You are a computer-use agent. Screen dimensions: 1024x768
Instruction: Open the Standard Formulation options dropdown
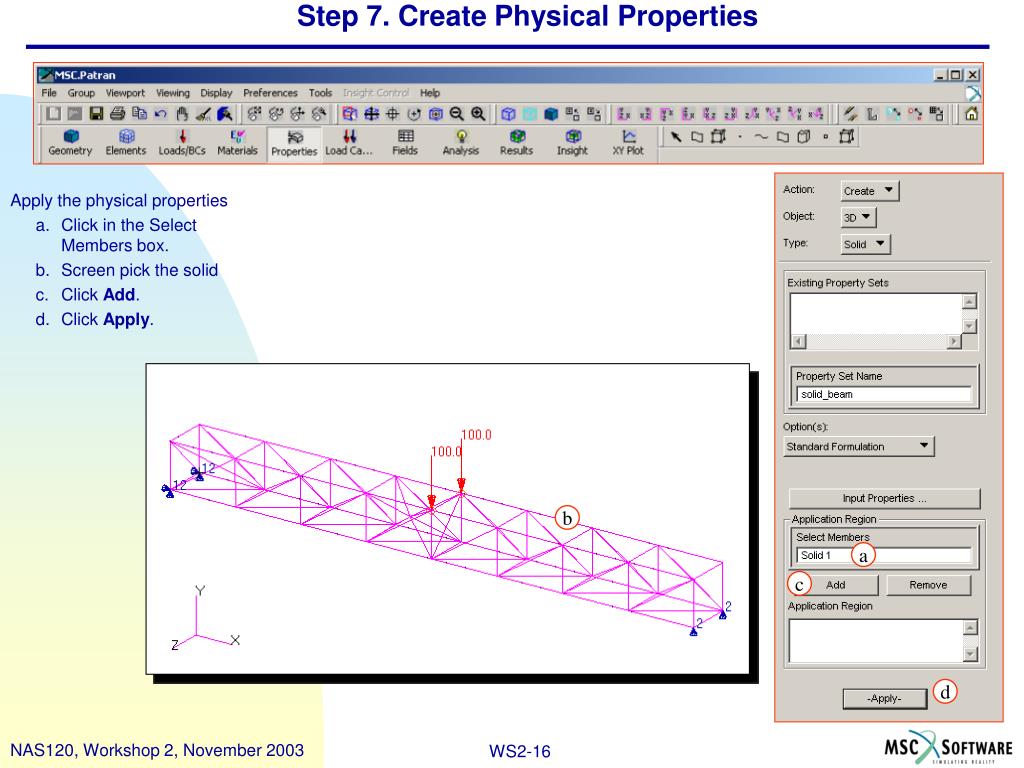[x=859, y=446]
